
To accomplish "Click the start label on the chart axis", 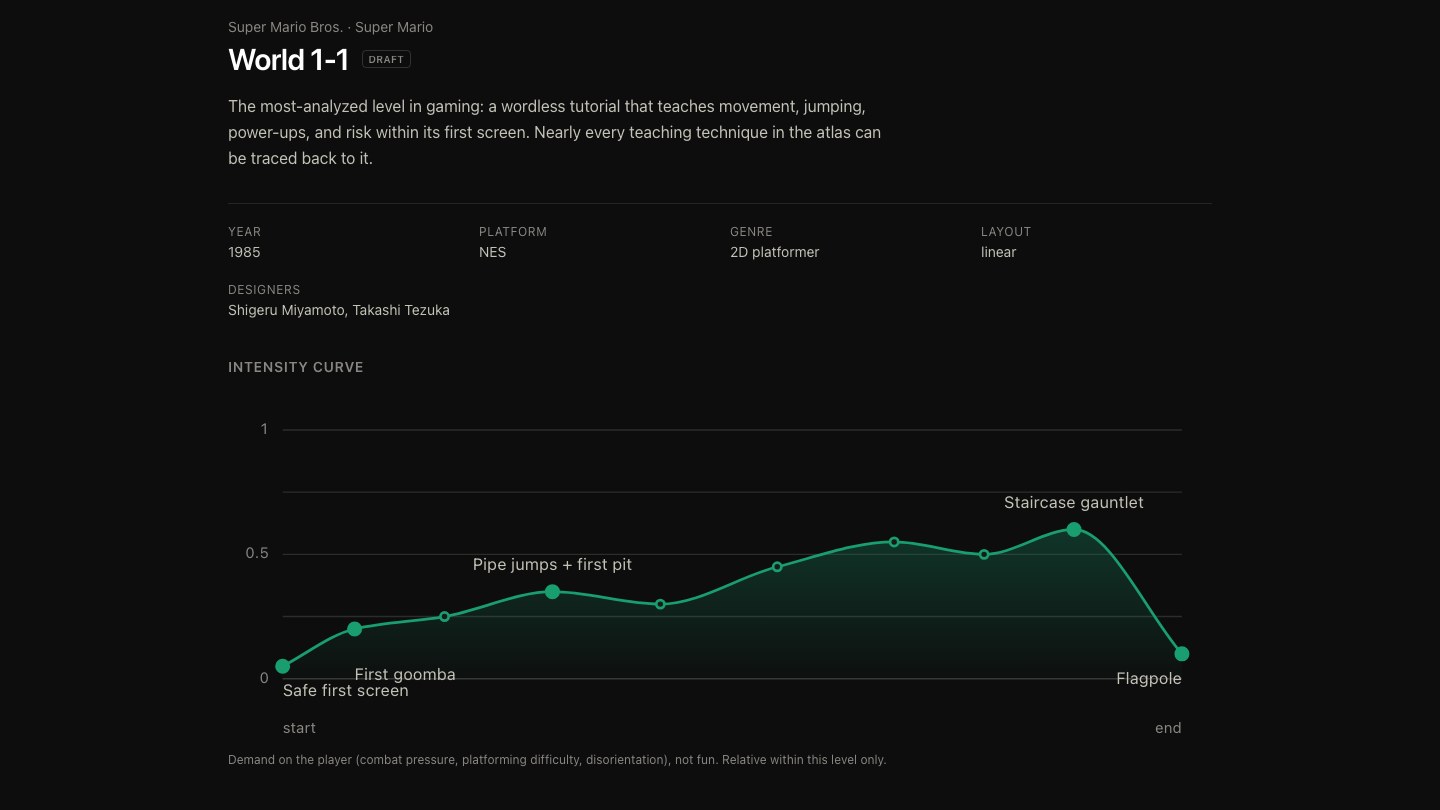I will (x=299, y=728).
